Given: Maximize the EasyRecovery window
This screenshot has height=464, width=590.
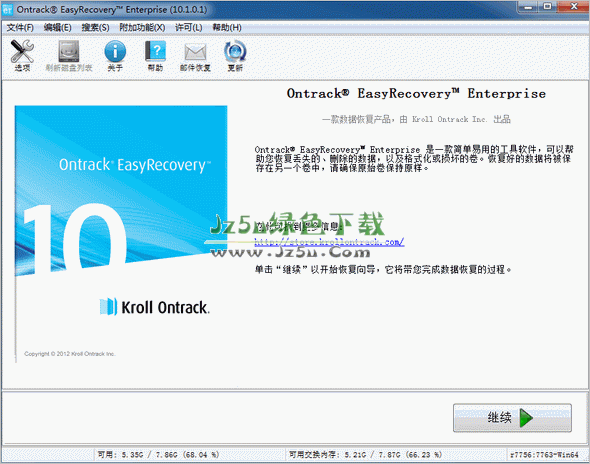Looking at the screenshot, I should [x=548, y=7].
